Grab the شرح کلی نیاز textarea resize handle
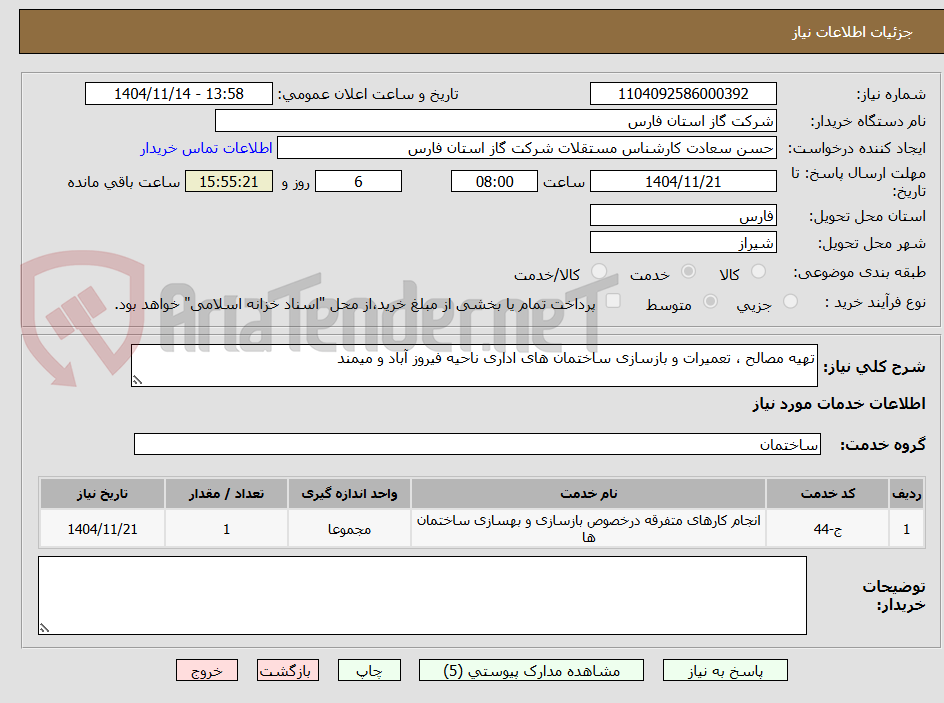 (137, 380)
